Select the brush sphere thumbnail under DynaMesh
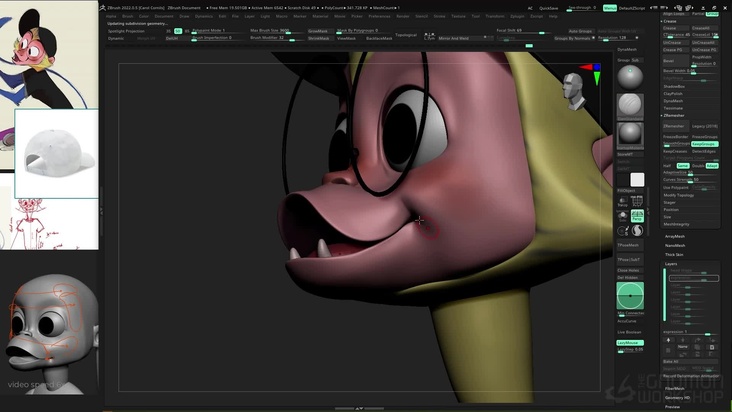 click(x=630, y=77)
